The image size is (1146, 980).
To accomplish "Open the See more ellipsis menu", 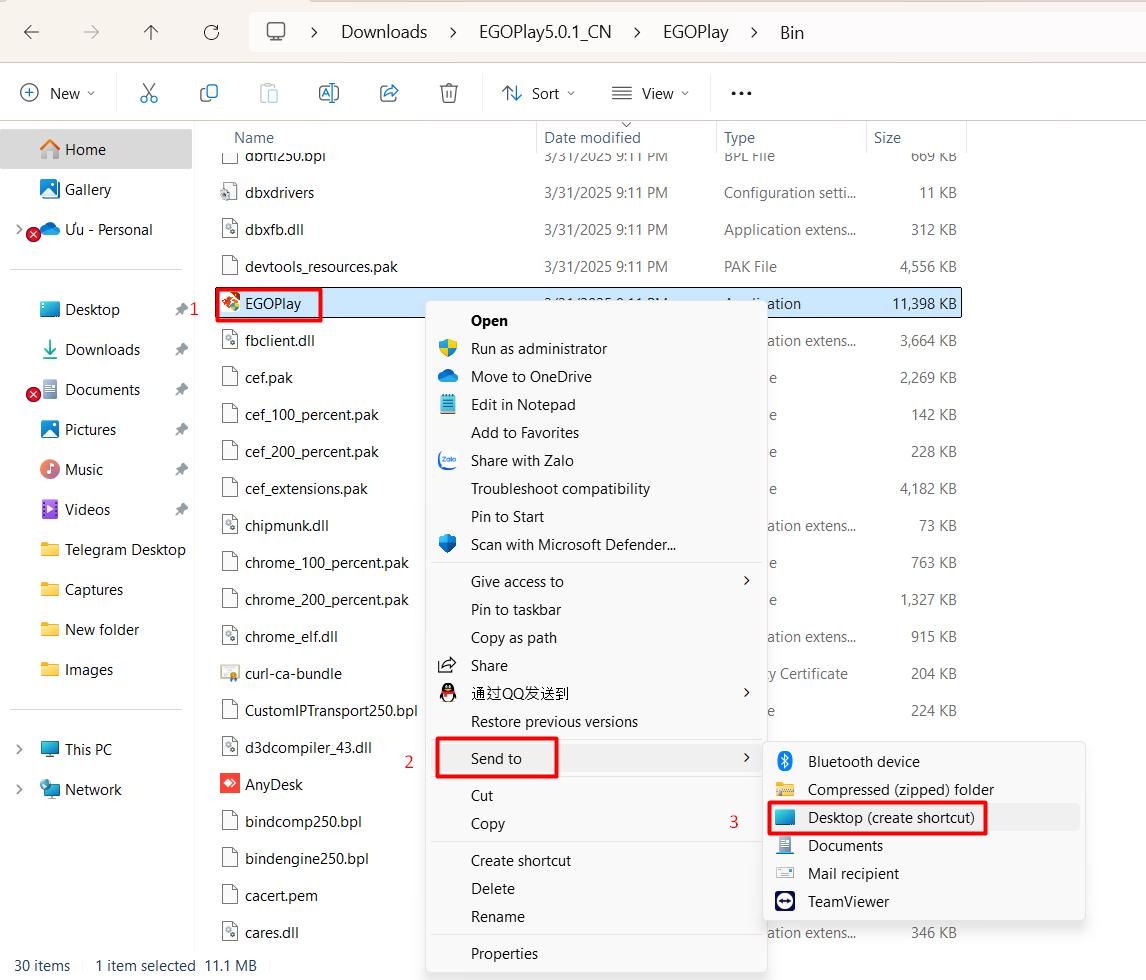I will 741,93.
